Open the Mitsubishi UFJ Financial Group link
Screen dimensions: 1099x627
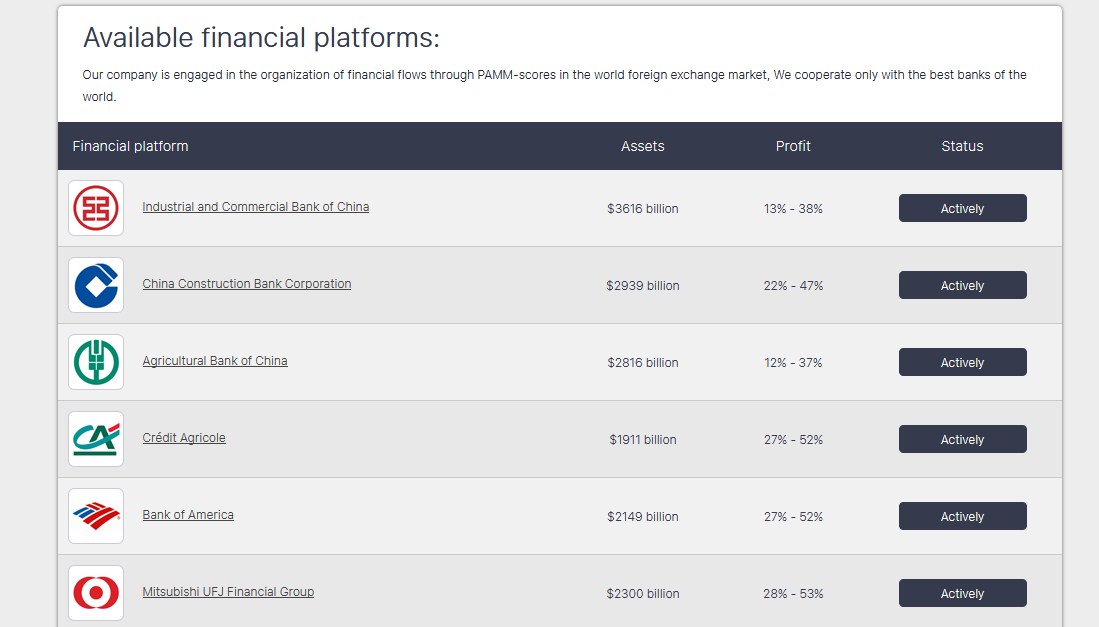click(228, 592)
